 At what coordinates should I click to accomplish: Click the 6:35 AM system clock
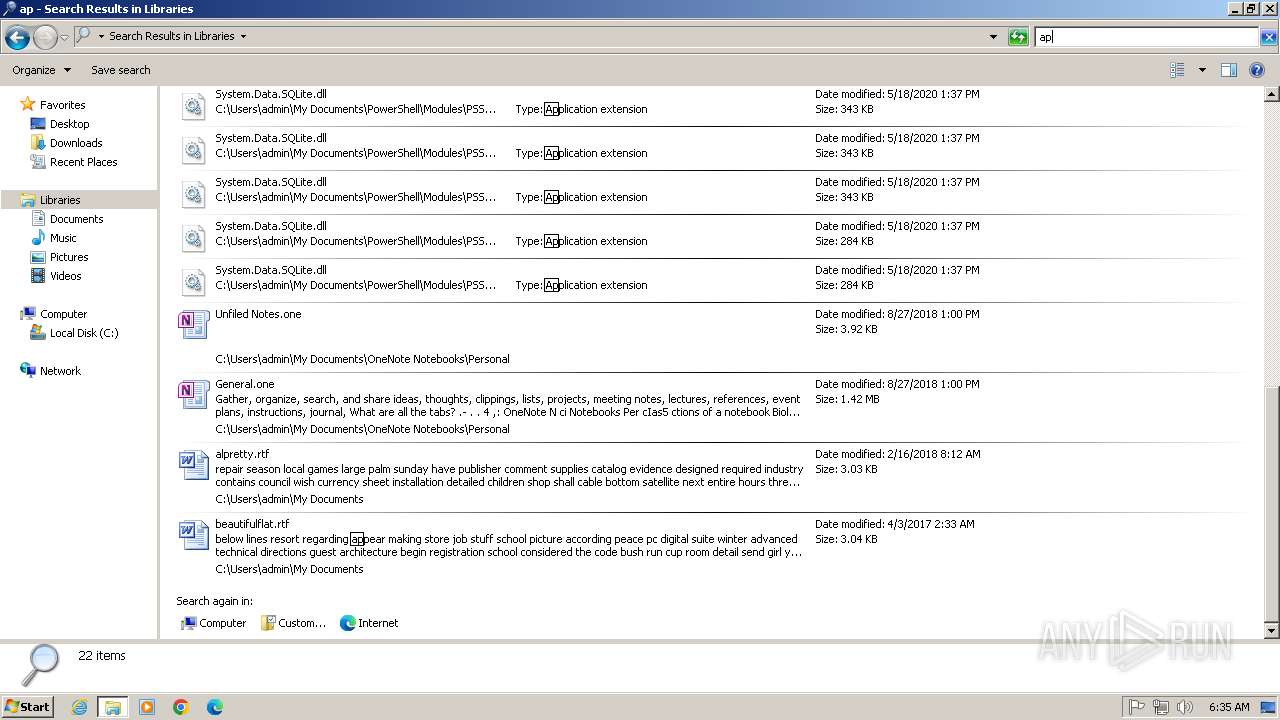(1229, 707)
